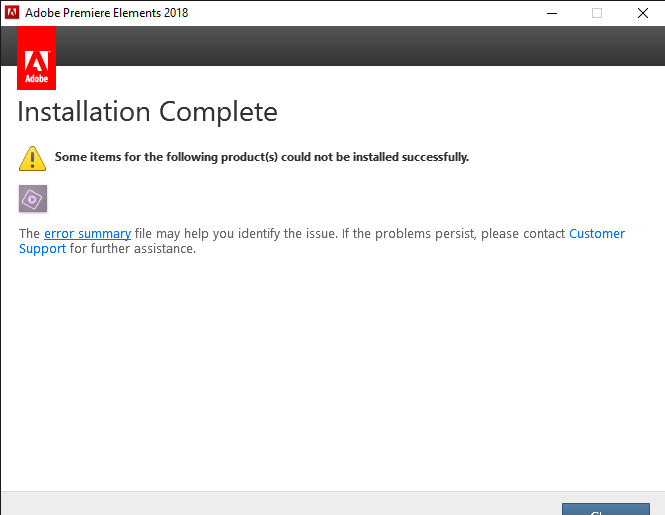
Task: Open the error summary link
Action: 87,234
